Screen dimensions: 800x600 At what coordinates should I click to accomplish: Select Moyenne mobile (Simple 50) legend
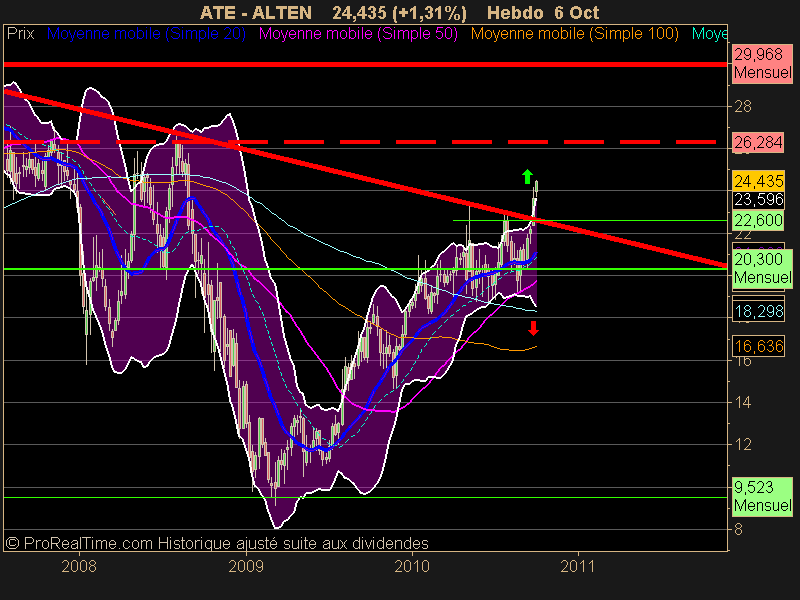(x=358, y=34)
